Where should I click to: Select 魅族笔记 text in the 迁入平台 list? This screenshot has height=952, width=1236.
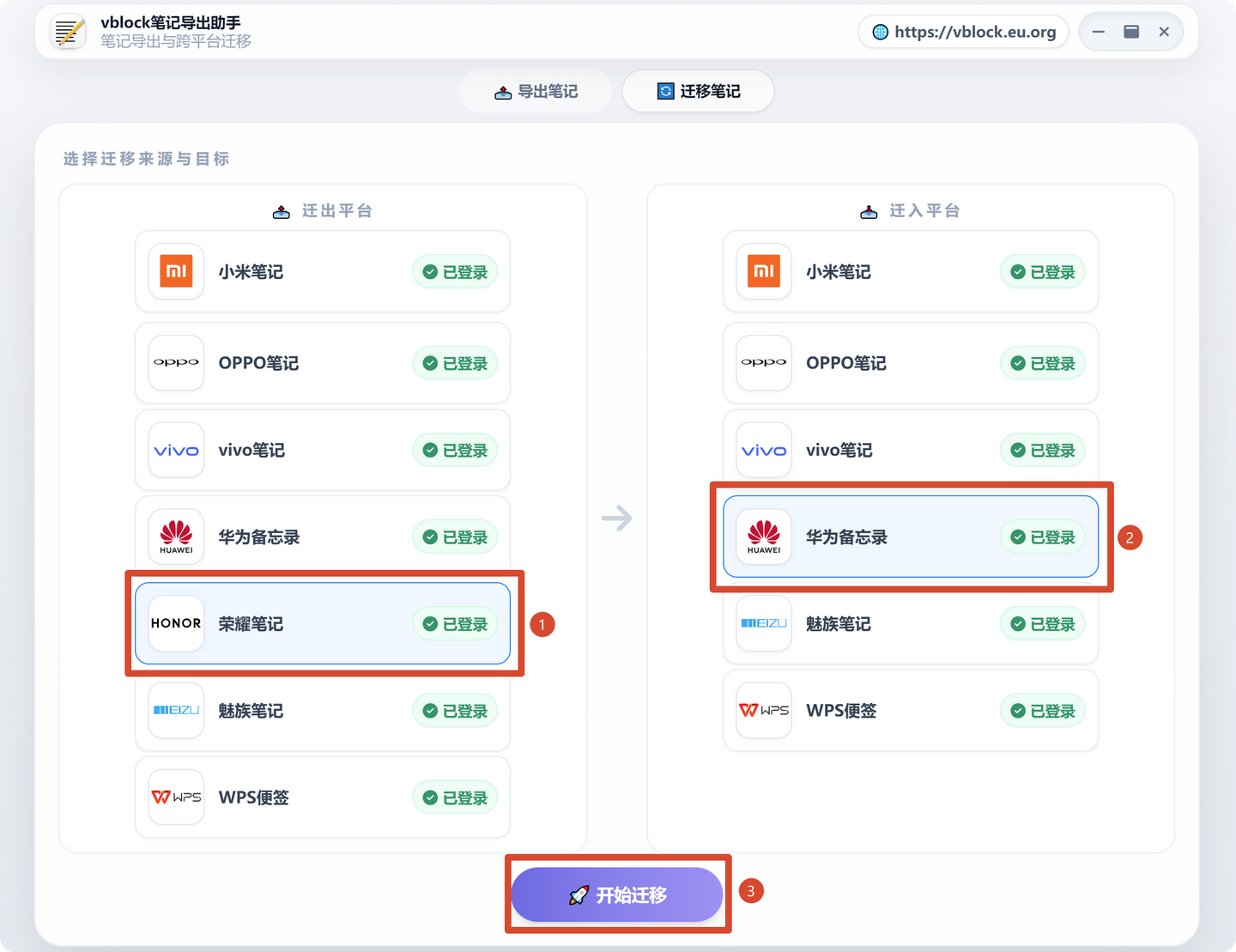tap(839, 624)
